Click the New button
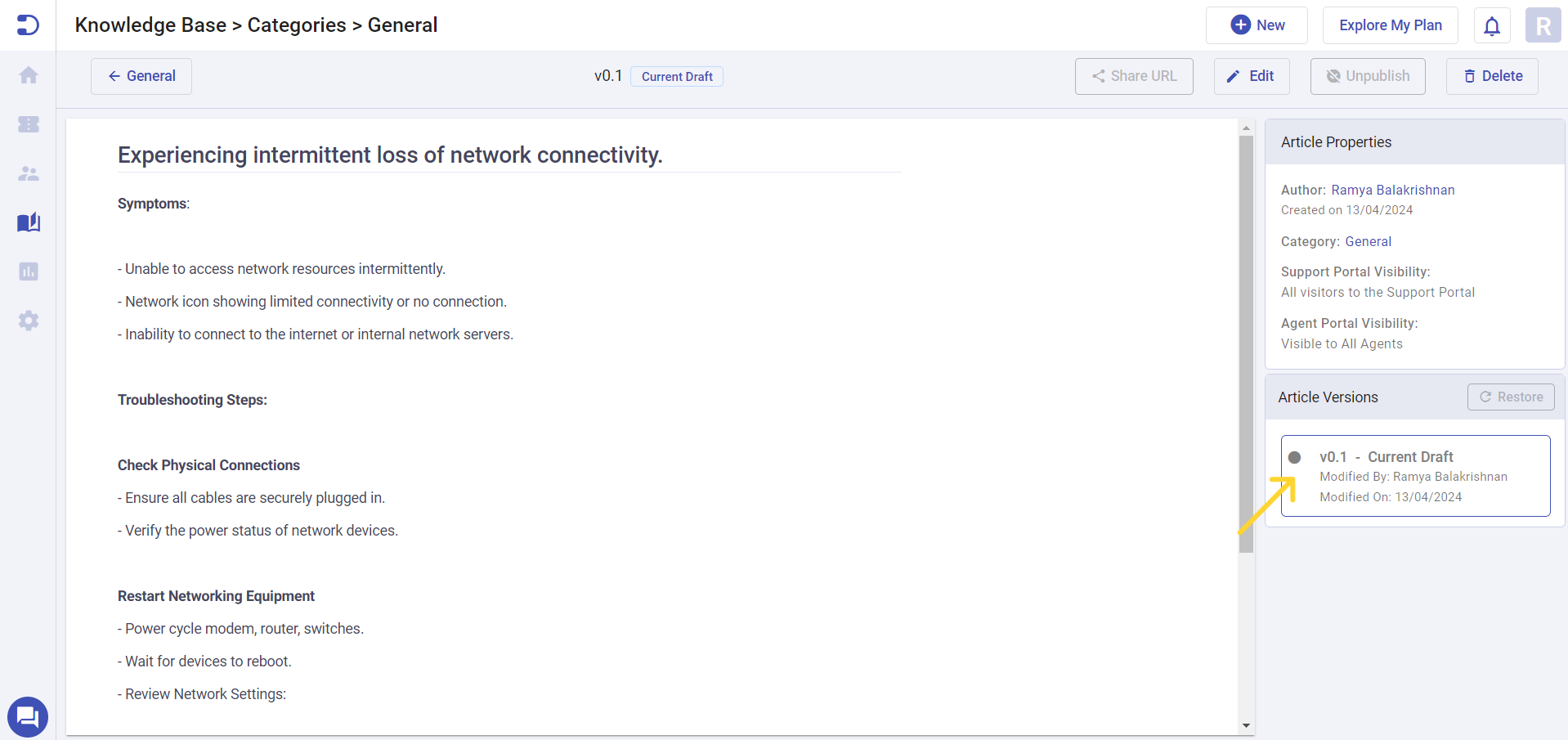Screen dimensions: 1568x740 [1257, 25]
